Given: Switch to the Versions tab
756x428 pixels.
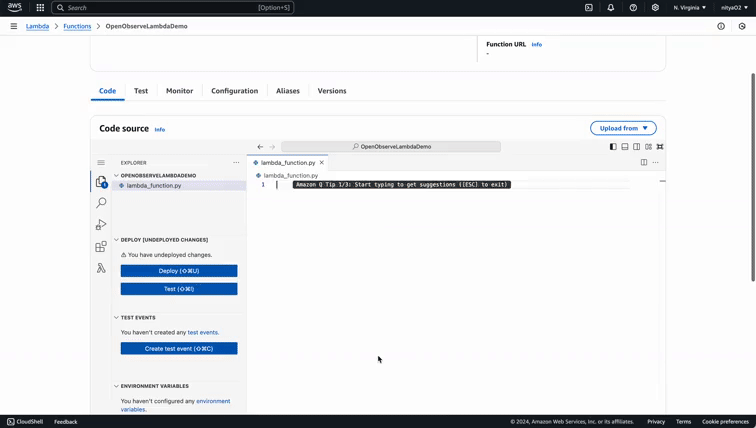Looking at the screenshot, I should coord(332,91).
